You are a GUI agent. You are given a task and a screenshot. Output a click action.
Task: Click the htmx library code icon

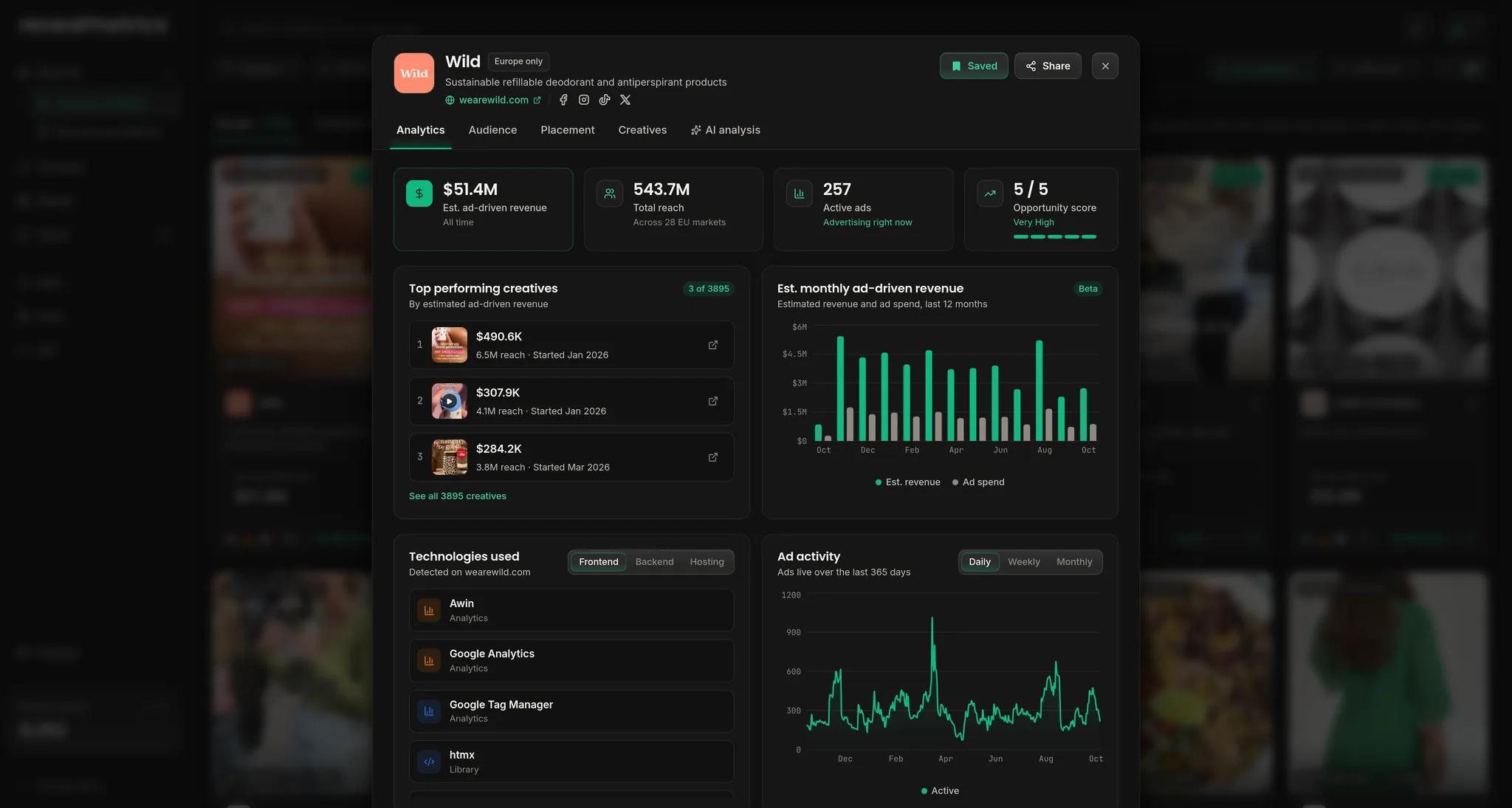(x=429, y=761)
